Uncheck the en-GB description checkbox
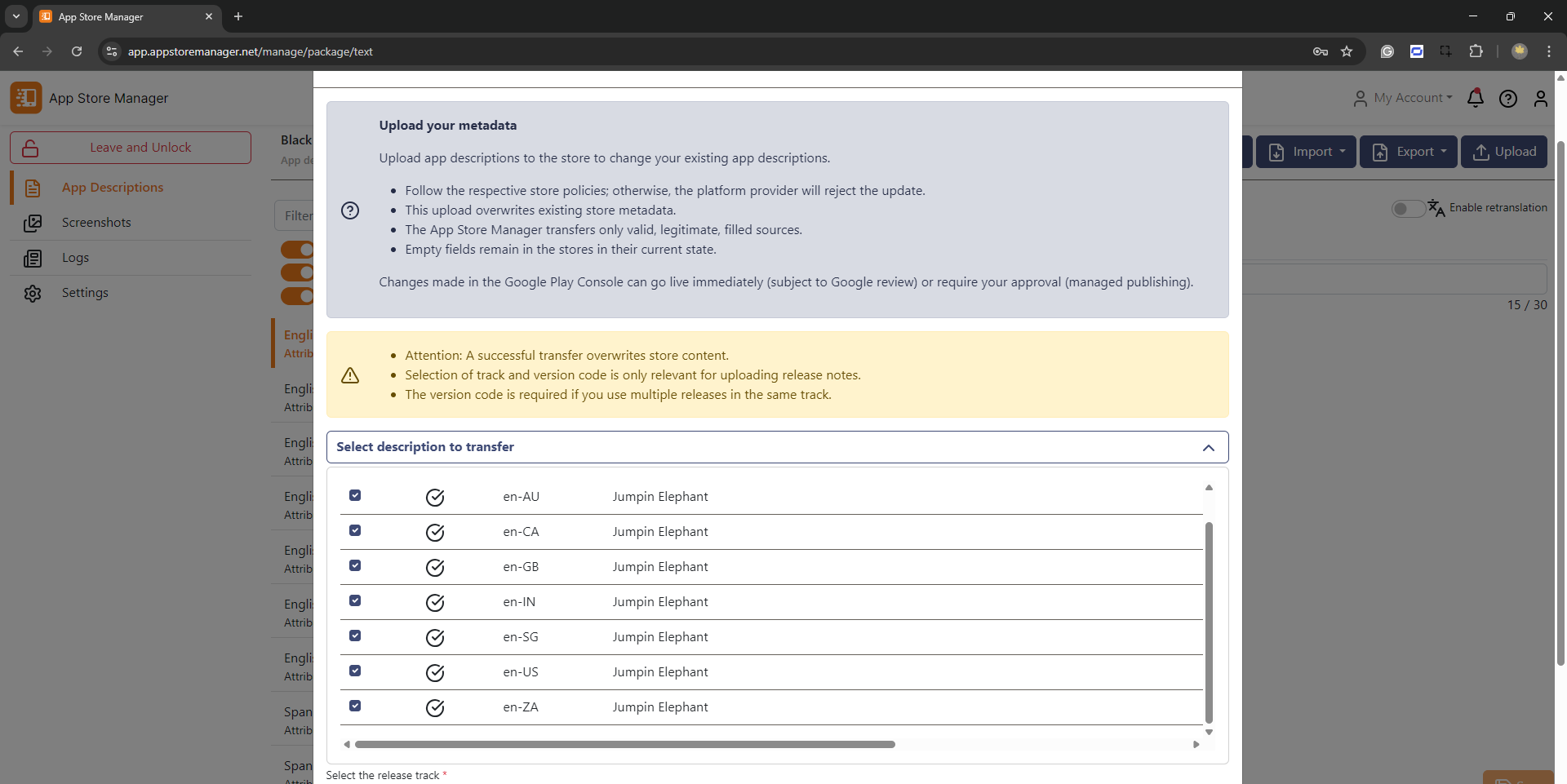Screen dimensions: 1567x784 pos(355,565)
